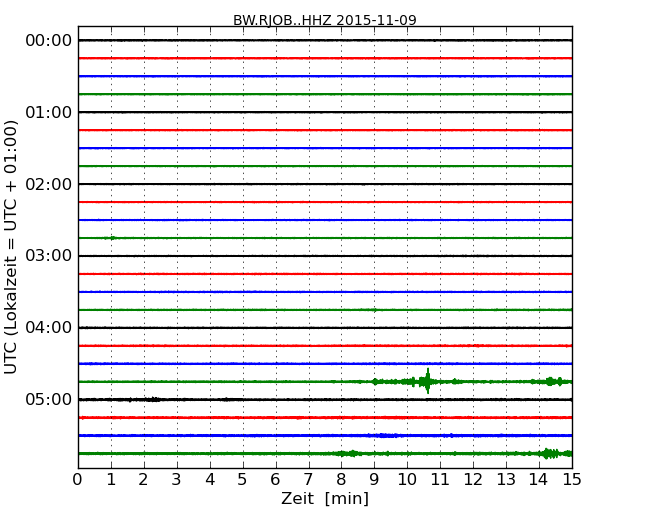
Task: Click the large green seismic spike near minute 10.6
Action: pos(427,381)
